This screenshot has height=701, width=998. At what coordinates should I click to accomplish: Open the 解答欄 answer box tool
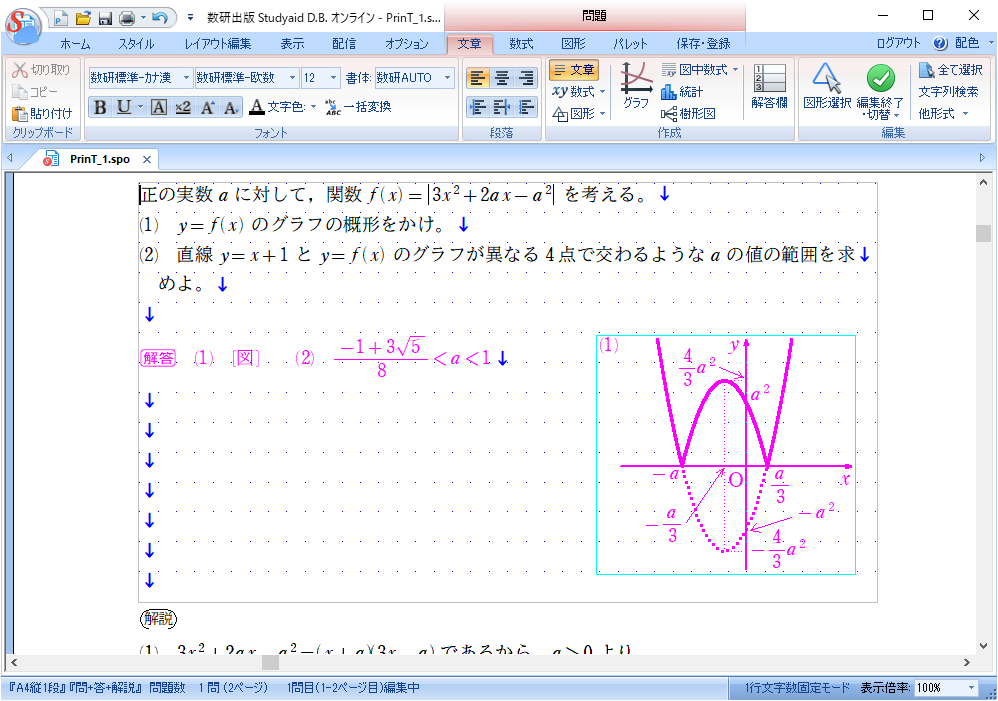pos(769,86)
